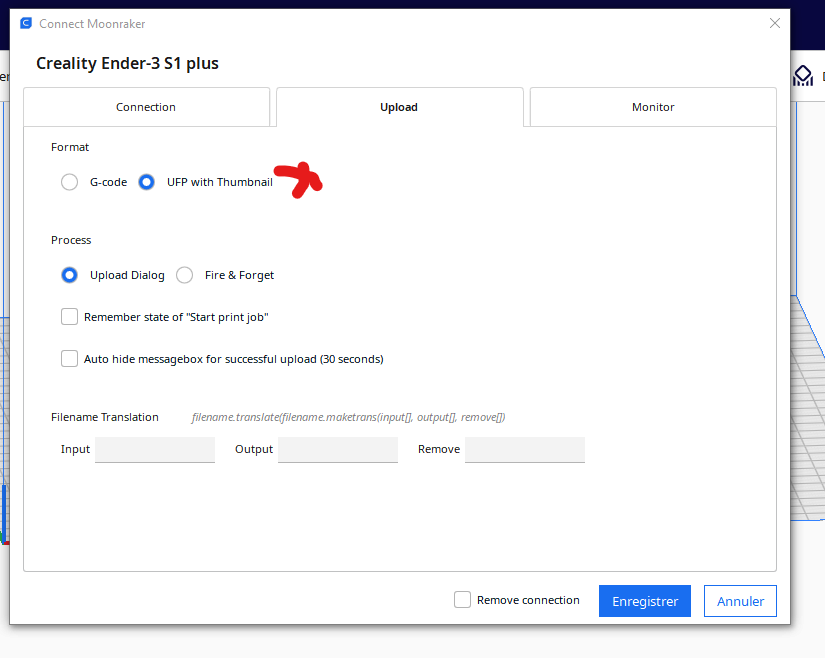825x658 pixels.
Task: Select G-code format radio button
Action: [x=69, y=182]
